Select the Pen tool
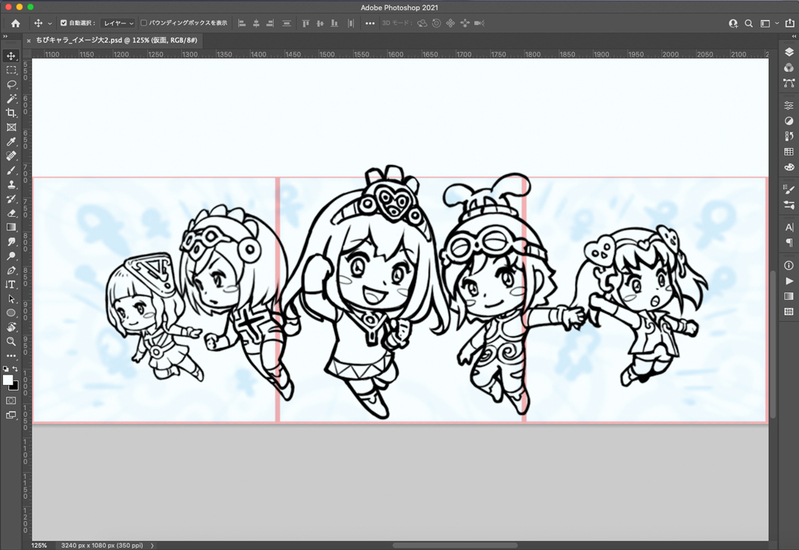The image size is (799, 550). click(11, 270)
